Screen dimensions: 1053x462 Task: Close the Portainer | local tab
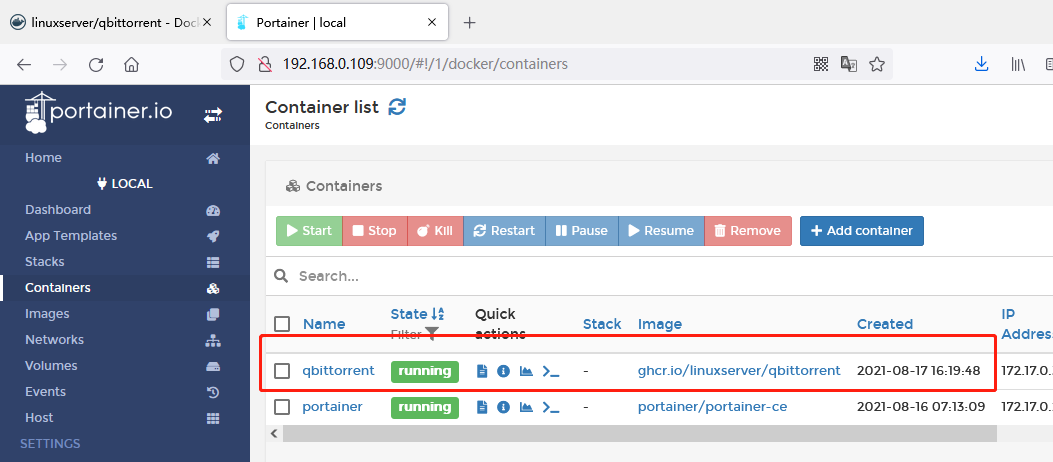(x=432, y=22)
